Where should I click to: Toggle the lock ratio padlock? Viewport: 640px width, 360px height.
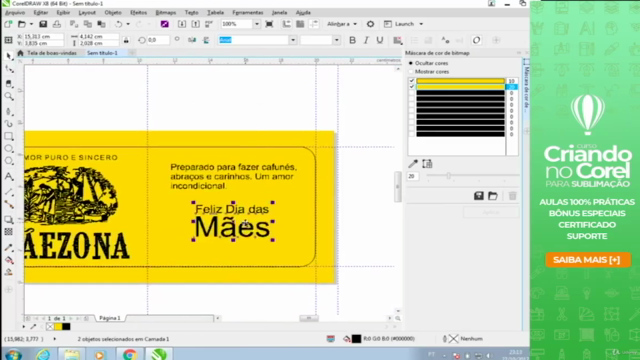[x=126, y=40]
